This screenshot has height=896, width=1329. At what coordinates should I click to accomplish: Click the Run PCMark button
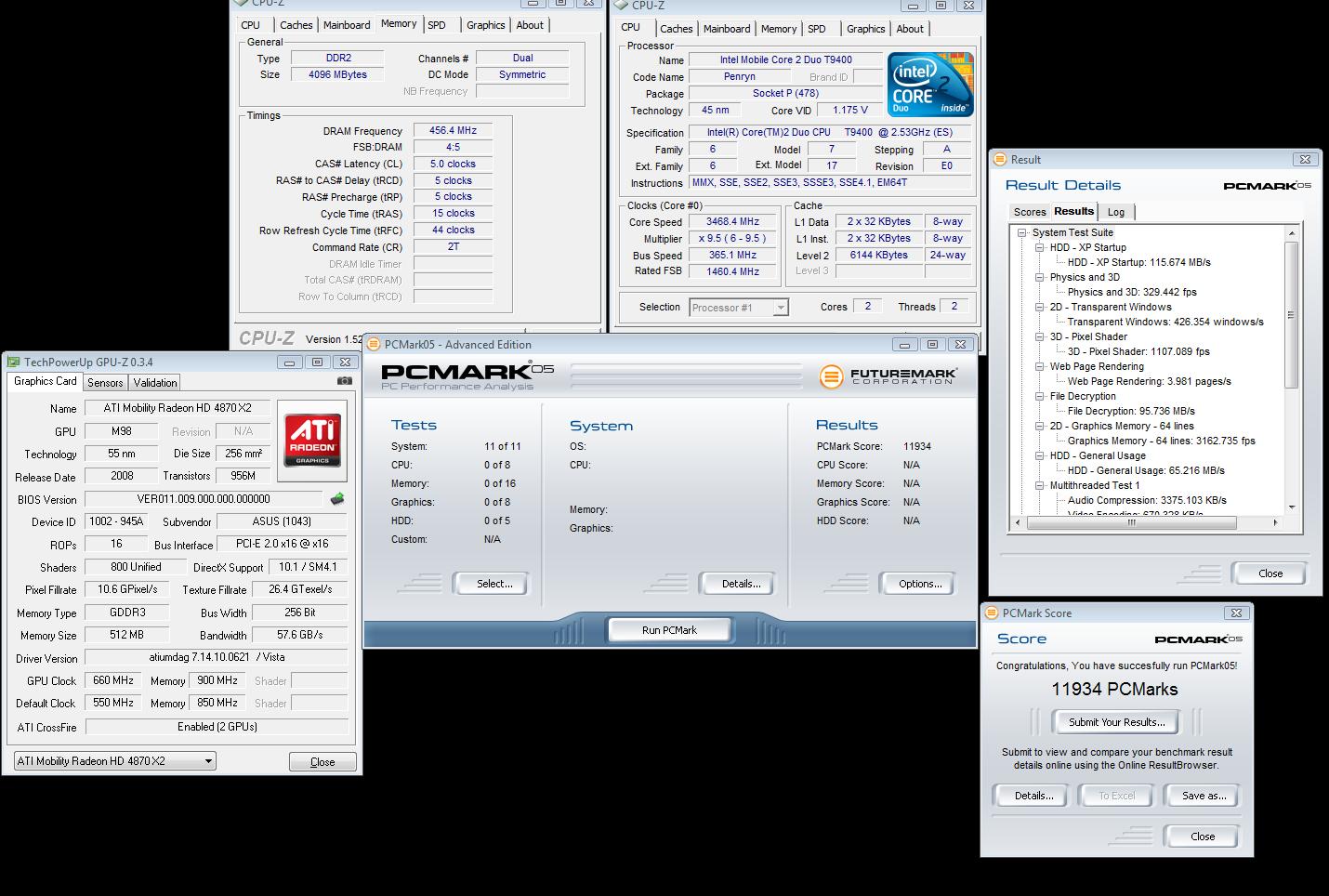(669, 630)
